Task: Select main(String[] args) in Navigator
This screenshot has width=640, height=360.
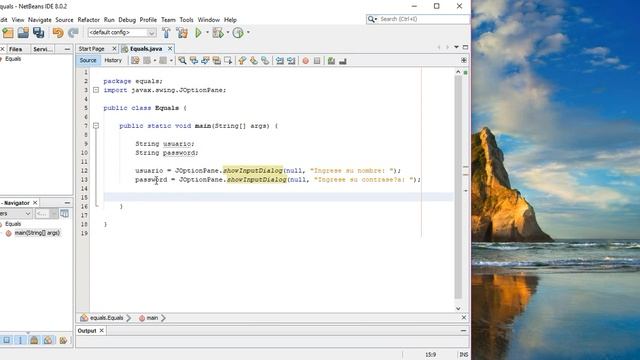Action: coord(37,233)
